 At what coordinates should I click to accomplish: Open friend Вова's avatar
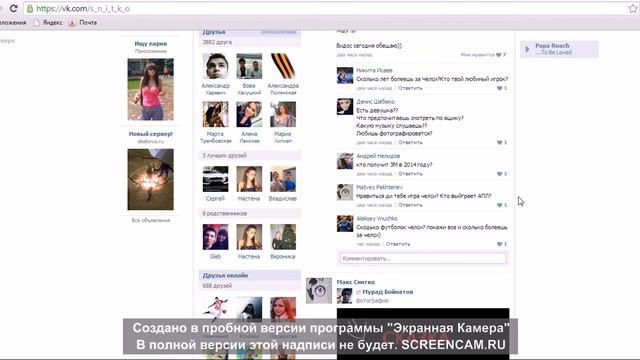tap(249, 66)
